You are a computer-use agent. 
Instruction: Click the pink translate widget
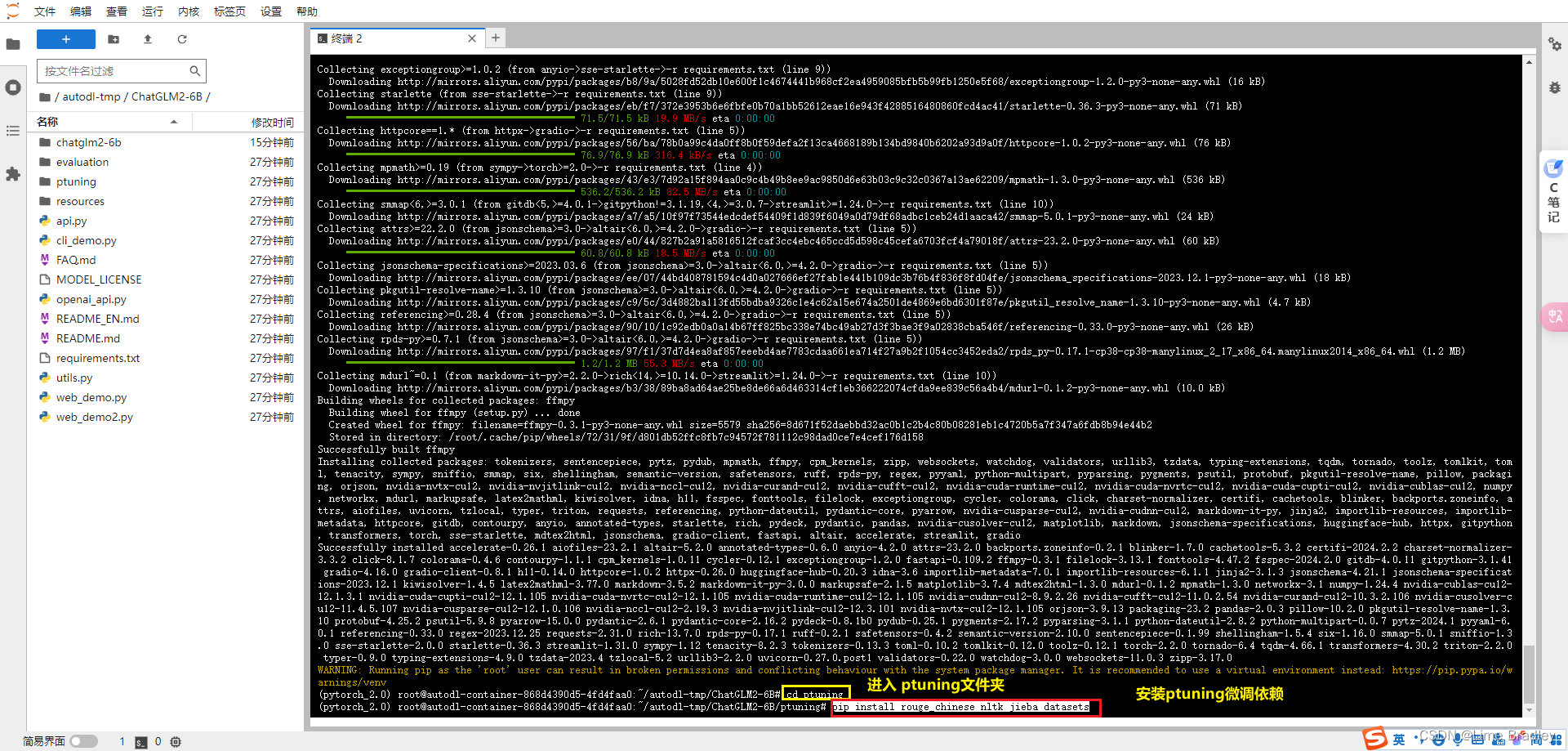(1554, 316)
